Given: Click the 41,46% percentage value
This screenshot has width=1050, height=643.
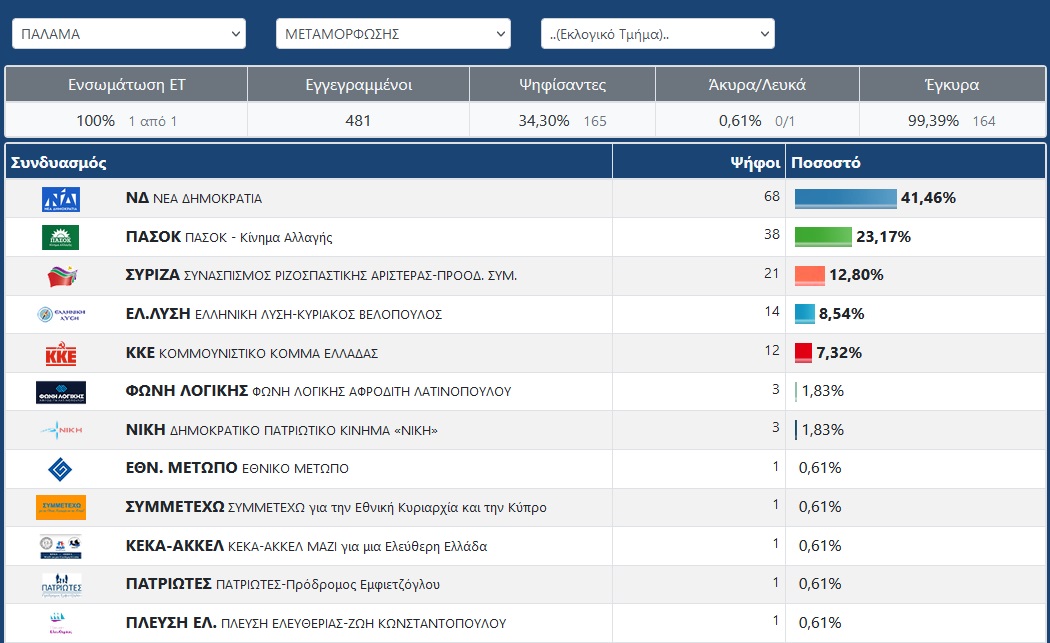Looking at the screenshot, I should (928, 198).
